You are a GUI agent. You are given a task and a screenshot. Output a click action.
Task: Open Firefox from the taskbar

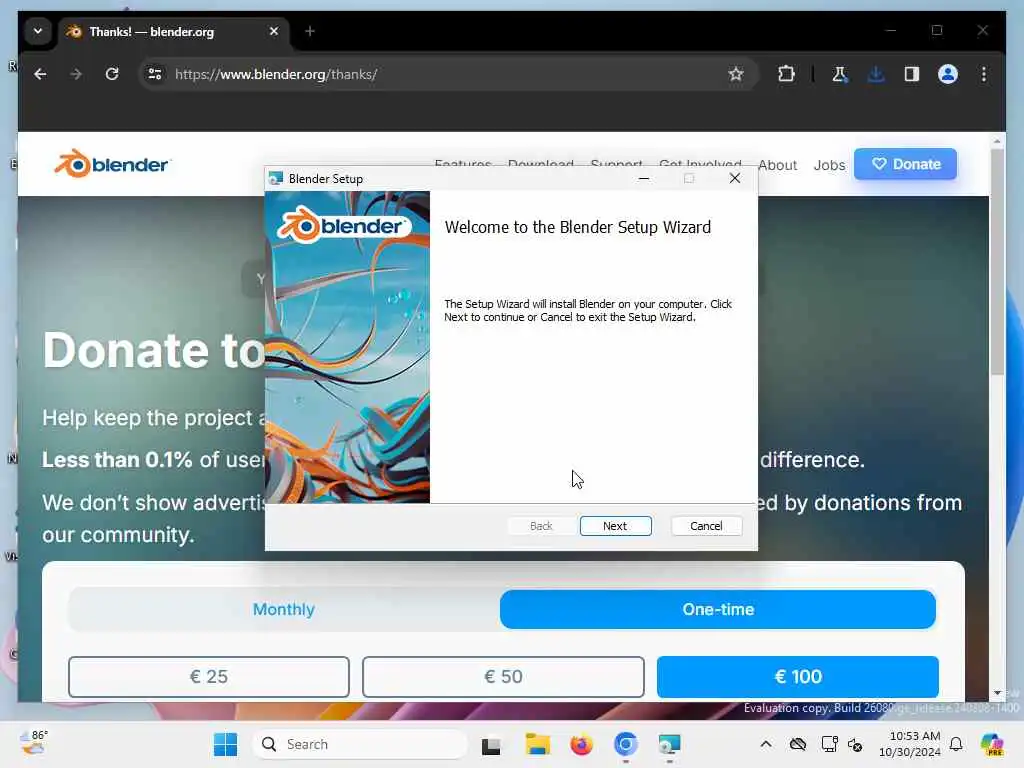tap(581, 744)
